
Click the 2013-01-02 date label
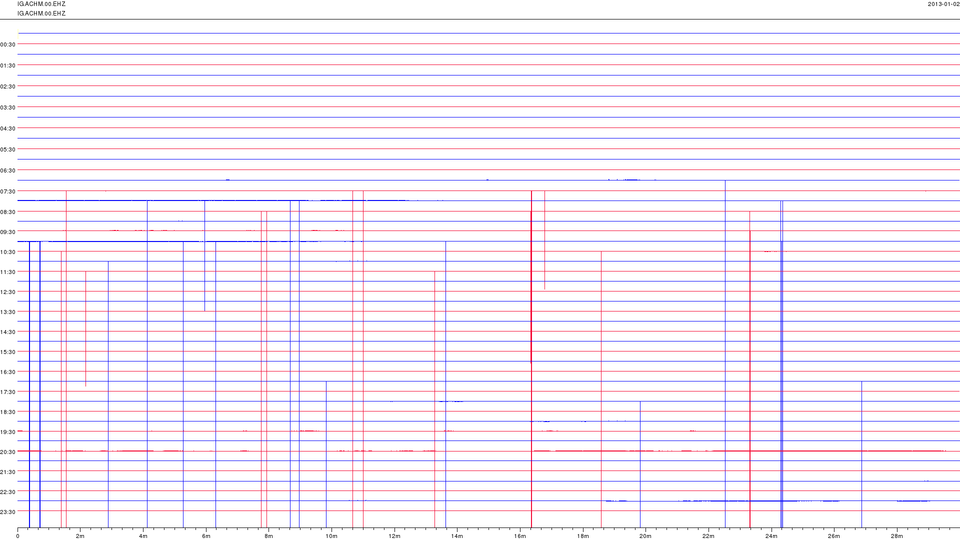coord(943,4)
